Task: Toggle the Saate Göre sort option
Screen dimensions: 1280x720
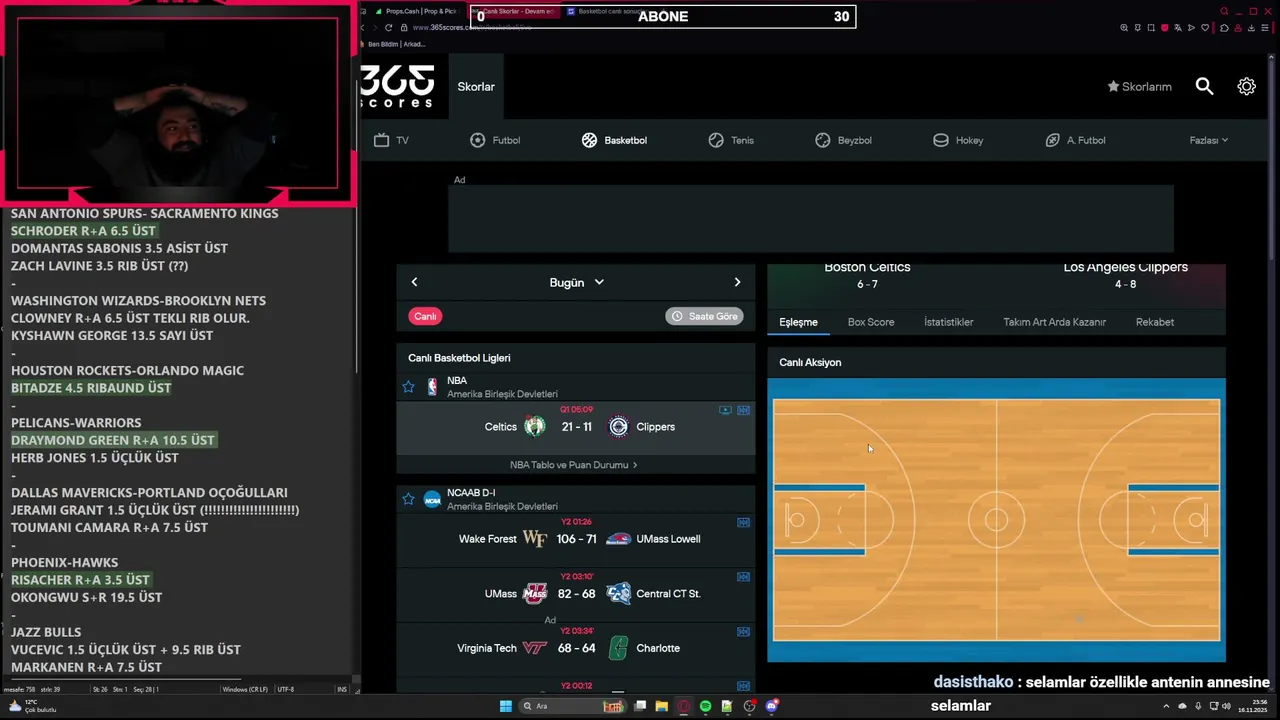Action: point(704,316)
